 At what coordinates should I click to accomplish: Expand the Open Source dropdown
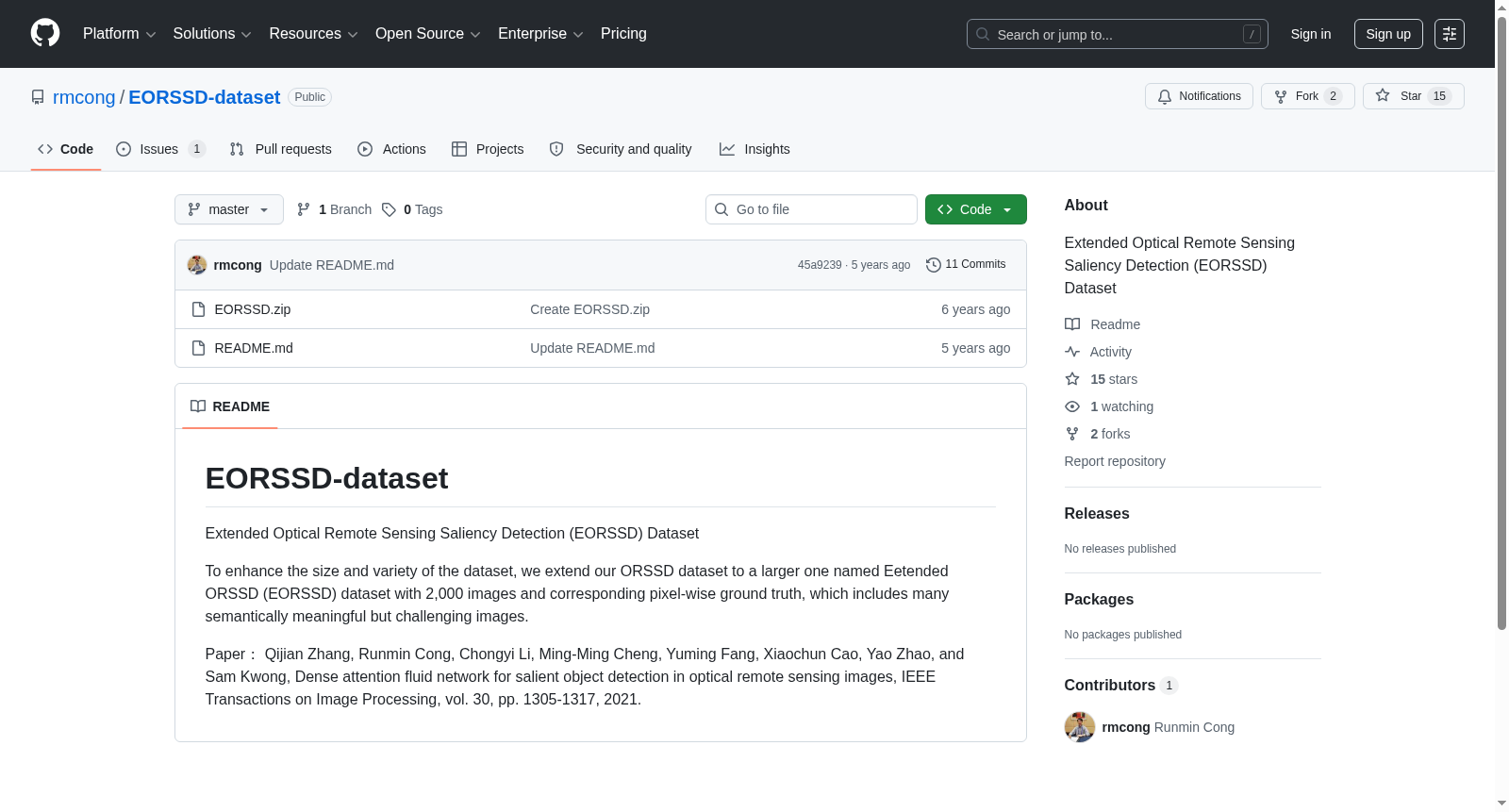[x=428, y=34]
